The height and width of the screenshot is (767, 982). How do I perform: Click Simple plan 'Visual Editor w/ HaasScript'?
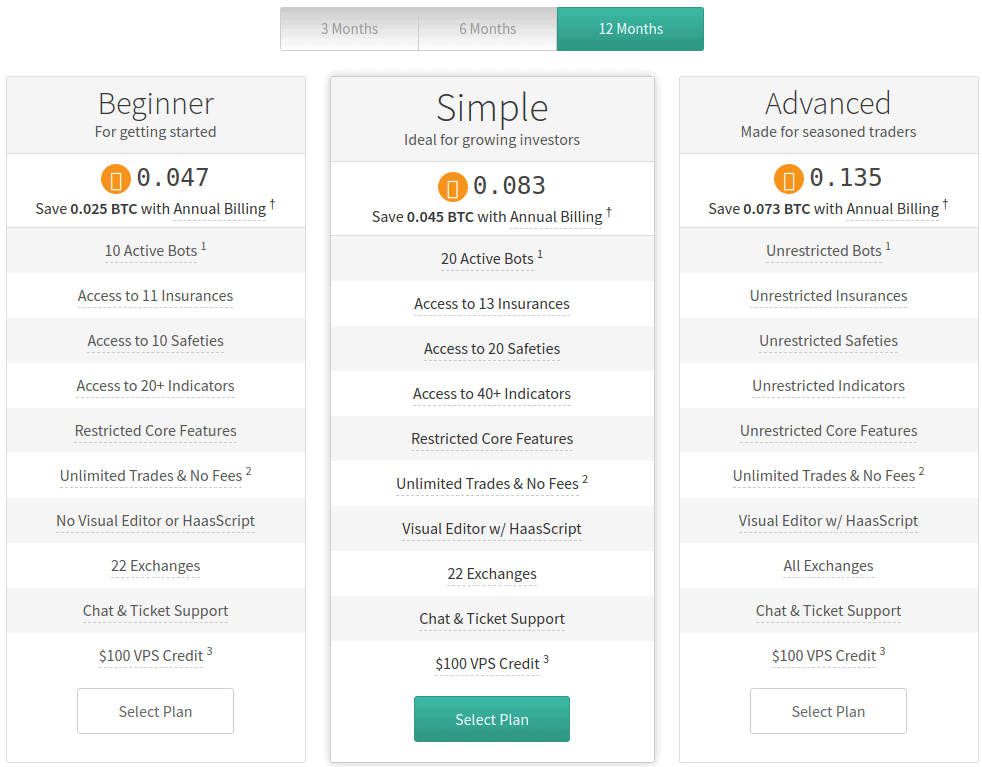click(492, 530)
